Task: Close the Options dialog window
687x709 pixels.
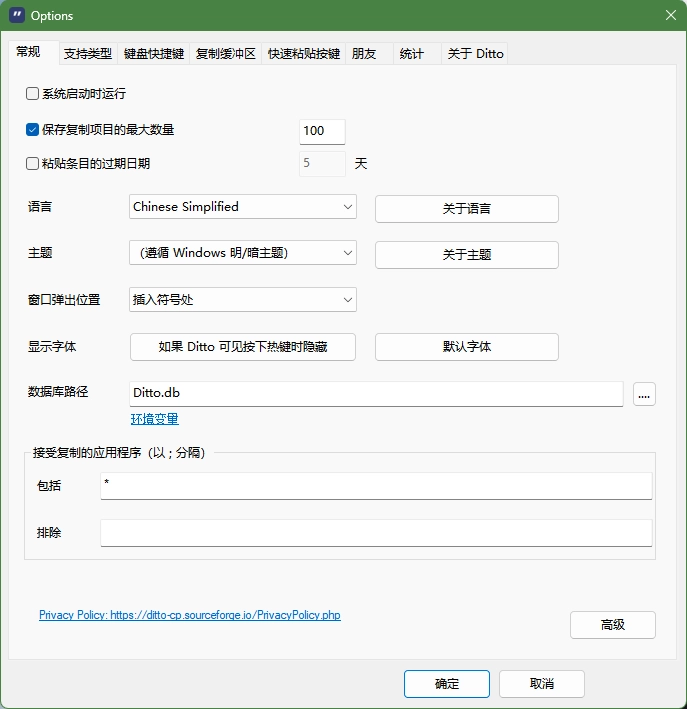Action: [670, 15]
